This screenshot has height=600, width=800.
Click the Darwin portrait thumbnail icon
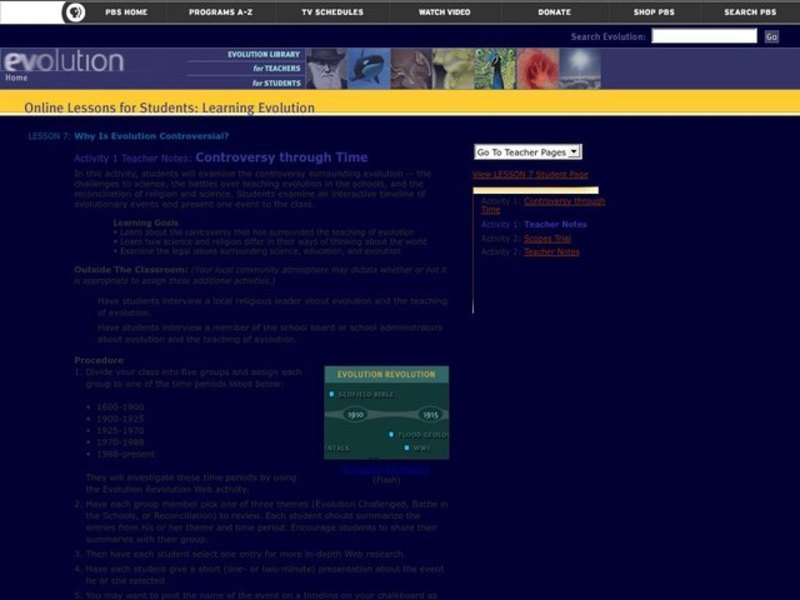pyautogui.click(x=326, y=68)
